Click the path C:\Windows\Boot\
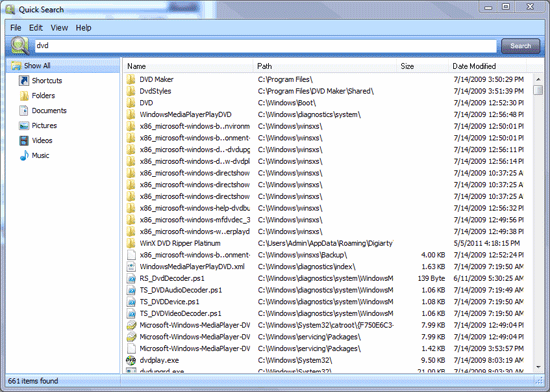This screenshot has width=550, height=392. (287, 103)
